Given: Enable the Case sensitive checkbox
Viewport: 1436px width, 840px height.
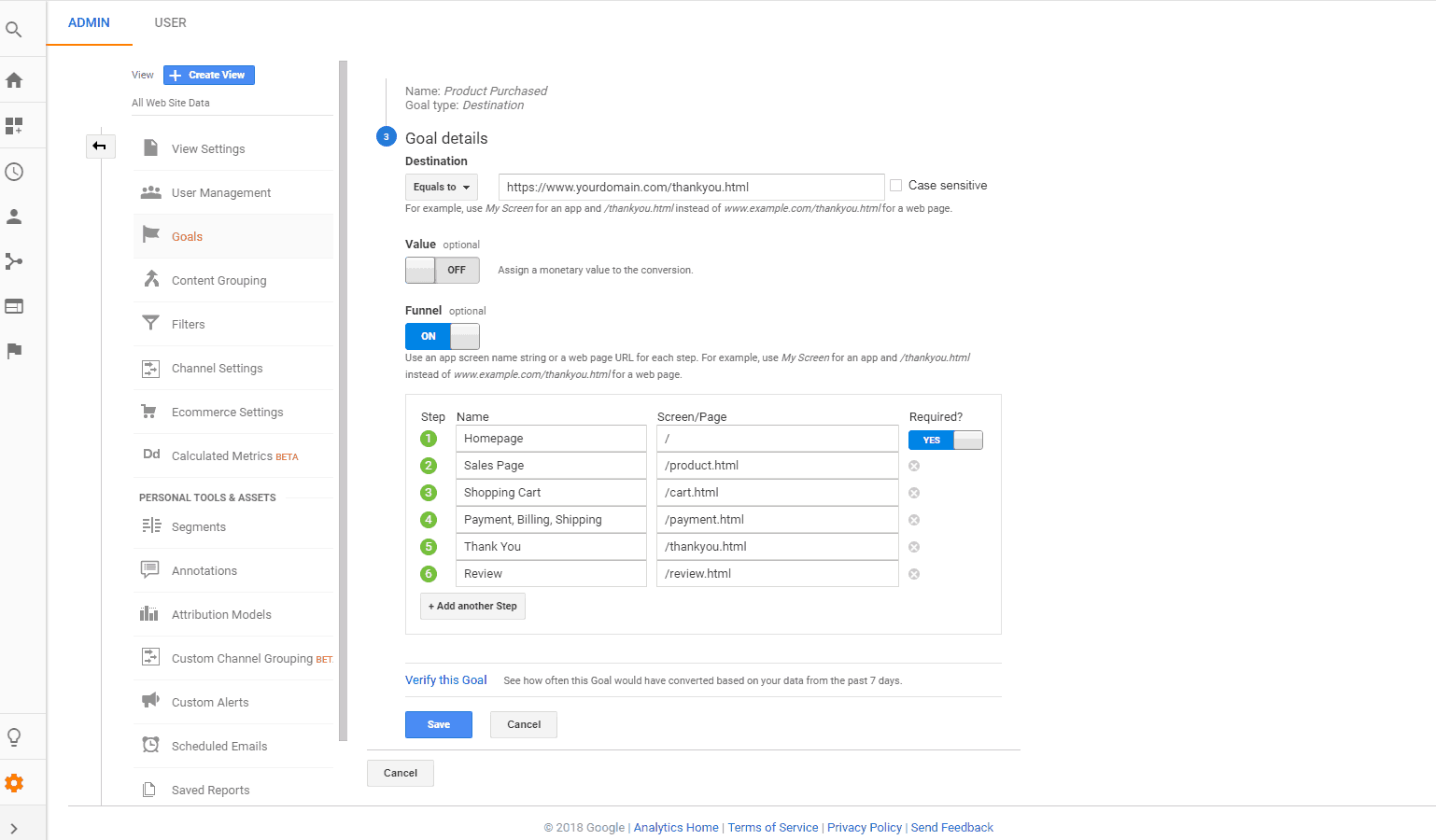Looking at the screenshot, I should (x=896, y=186).
